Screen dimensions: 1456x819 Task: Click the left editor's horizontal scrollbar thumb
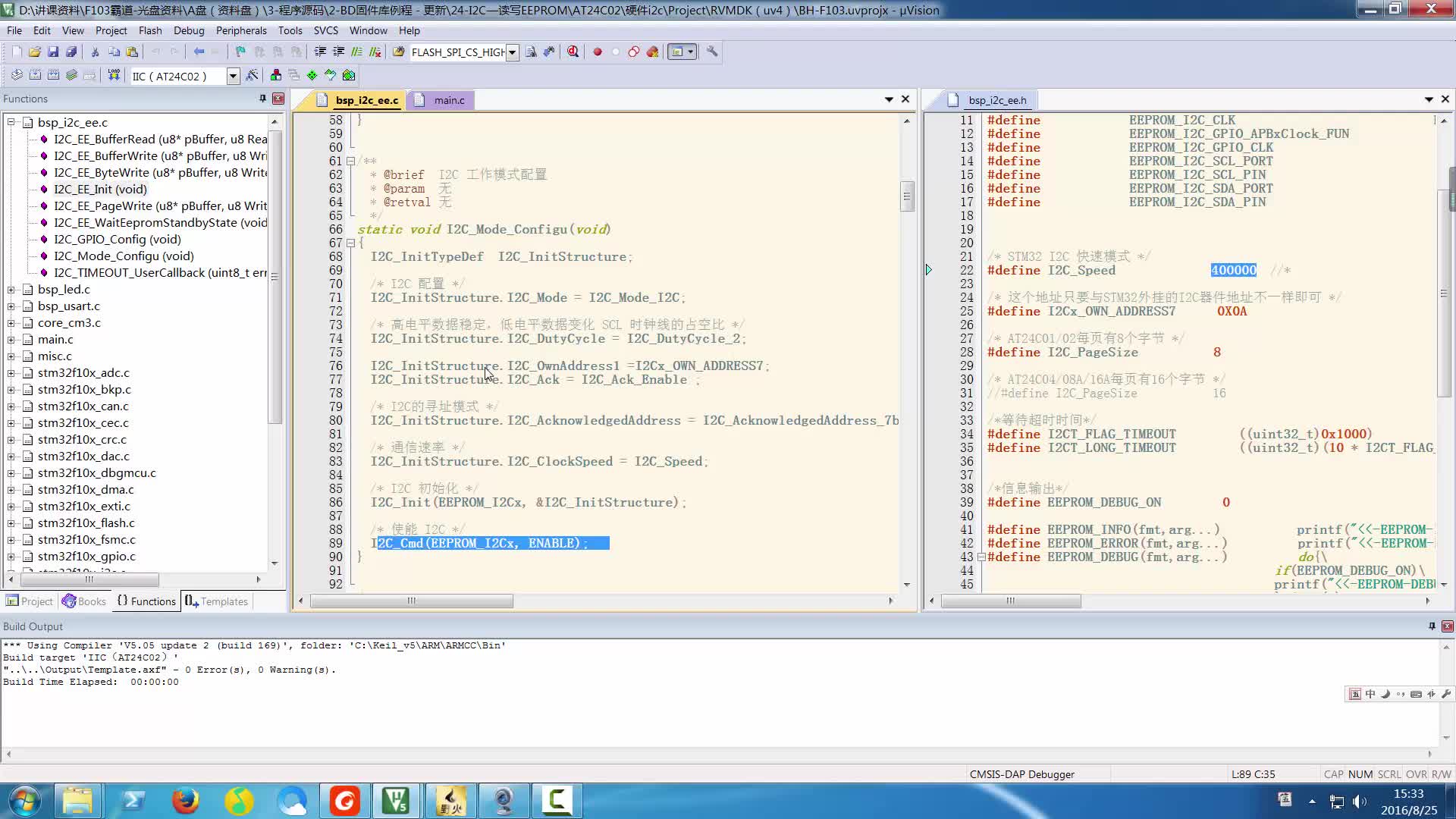click(412, 601)
